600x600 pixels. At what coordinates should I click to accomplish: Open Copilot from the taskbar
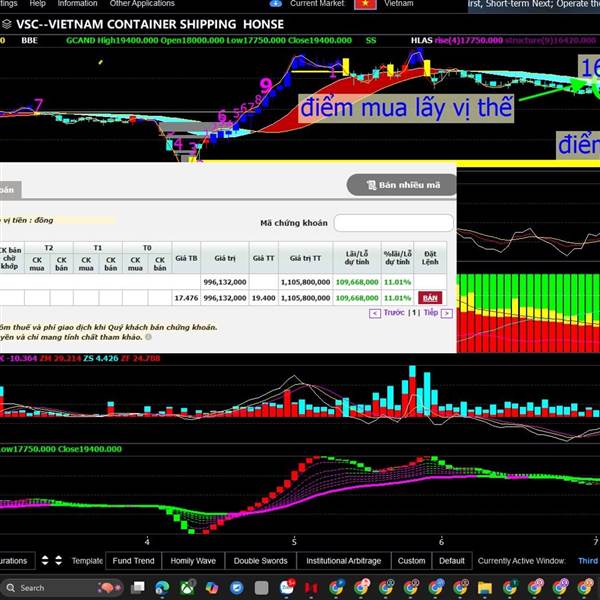pyautogui.click(x=212, y=587)
